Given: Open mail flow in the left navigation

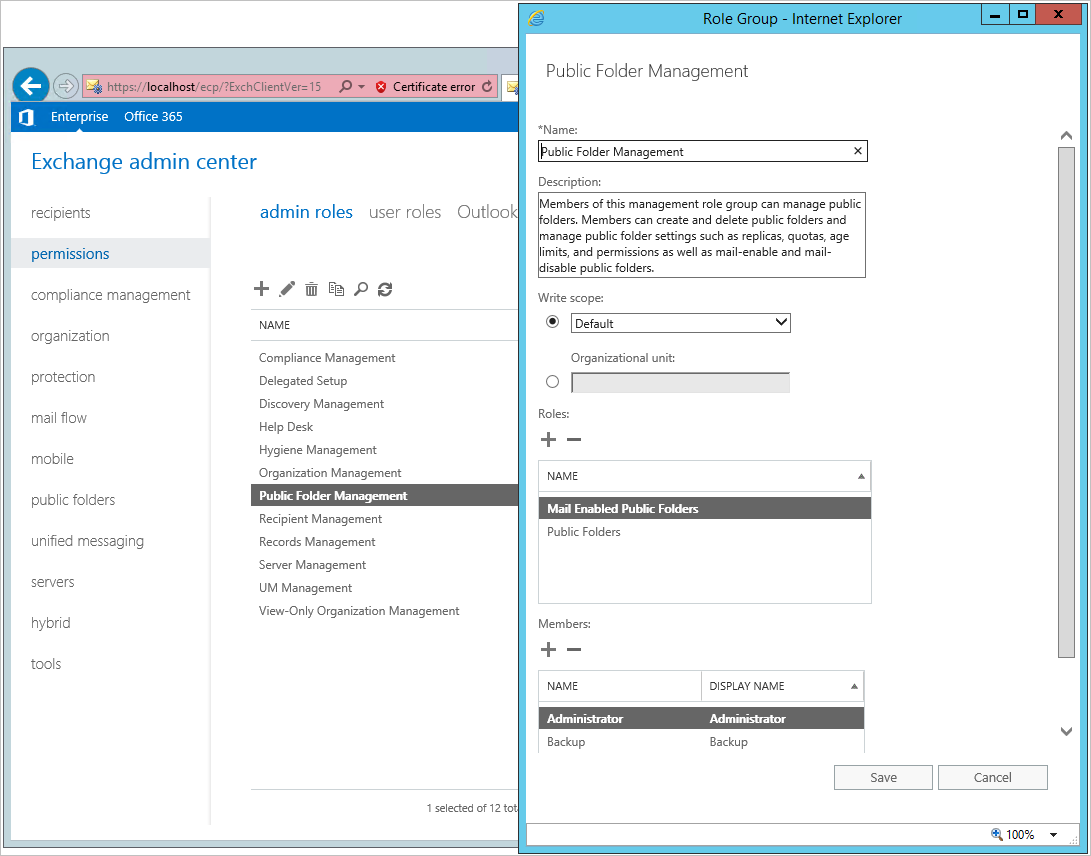Looking at the screenshot, I should (59, 418).
